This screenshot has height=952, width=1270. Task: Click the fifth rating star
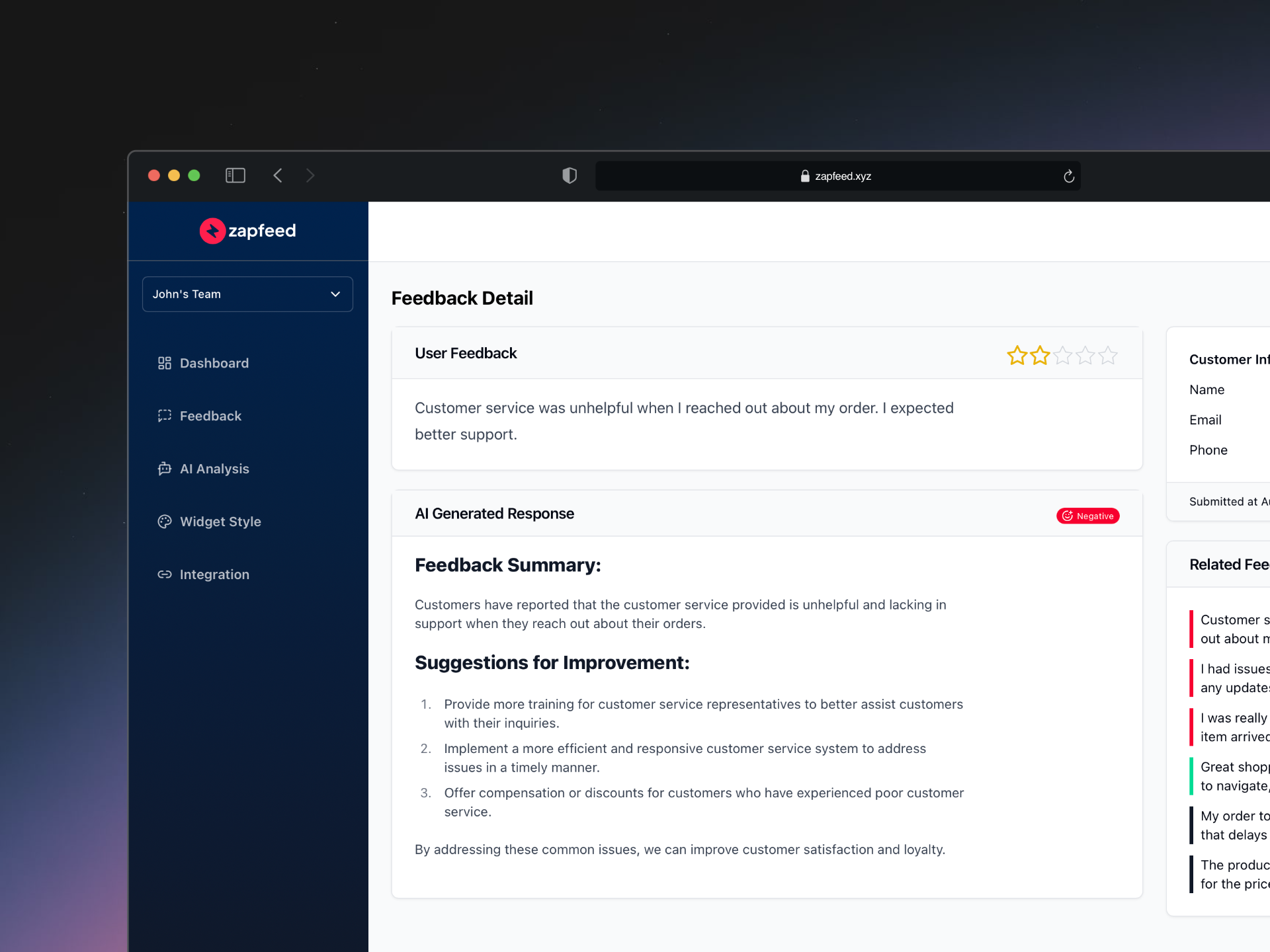pos(1108,356)
